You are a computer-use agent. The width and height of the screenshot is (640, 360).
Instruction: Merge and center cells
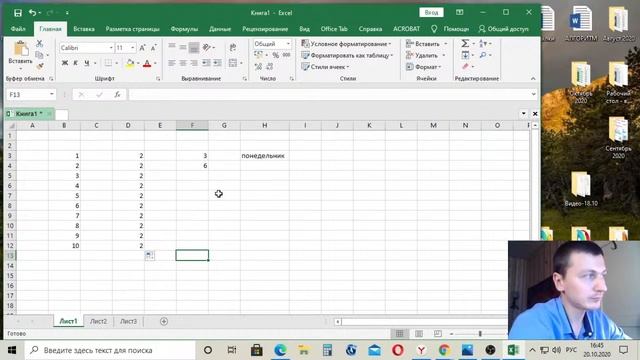pyautogui.click(x=233, y=63)
